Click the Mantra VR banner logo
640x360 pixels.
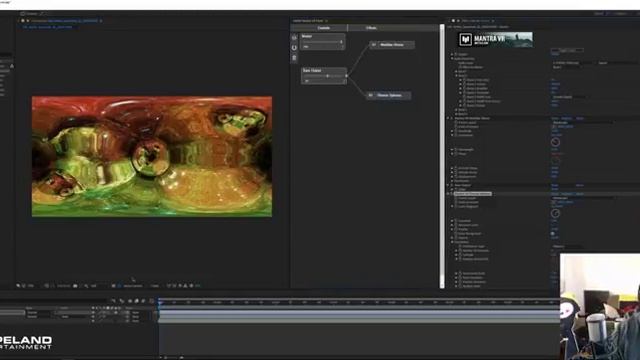click(495, 40)
